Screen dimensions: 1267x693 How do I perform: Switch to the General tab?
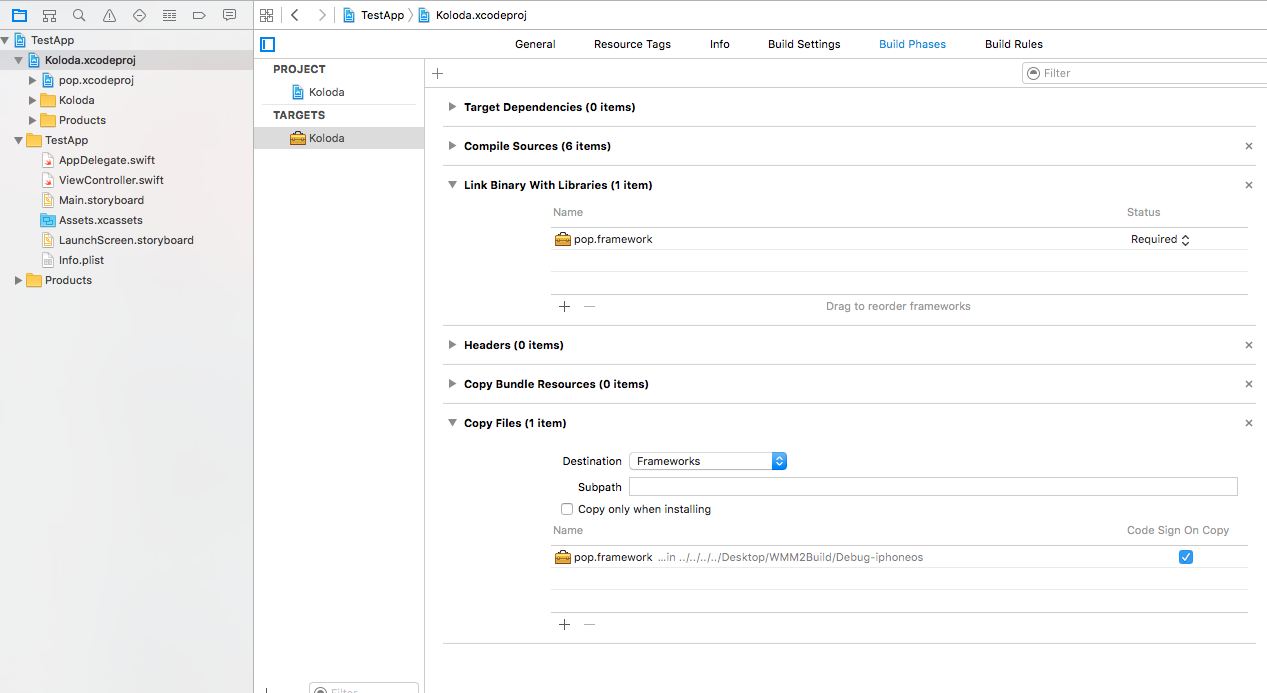click(535, 44)
